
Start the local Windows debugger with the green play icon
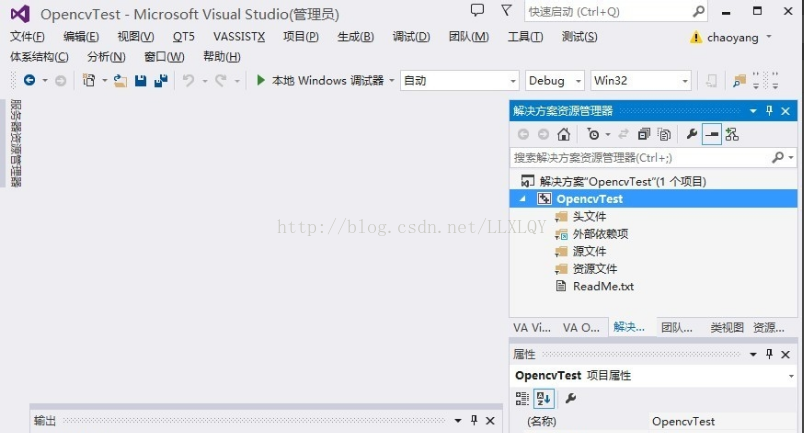coord(260,80)
